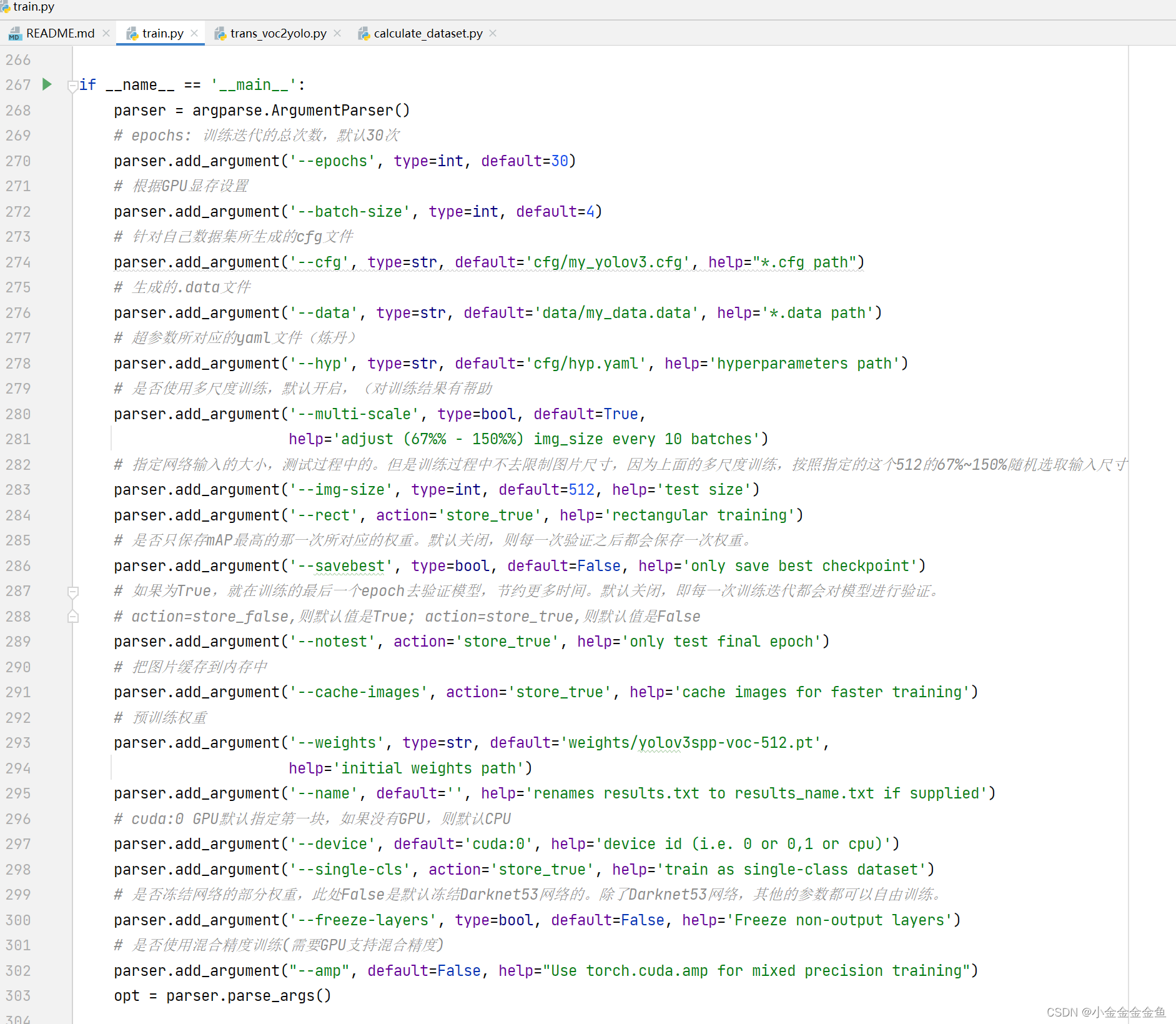
Task: Click line number 267 in gutter
Action: pyautogui.click(x=18, y=84)
